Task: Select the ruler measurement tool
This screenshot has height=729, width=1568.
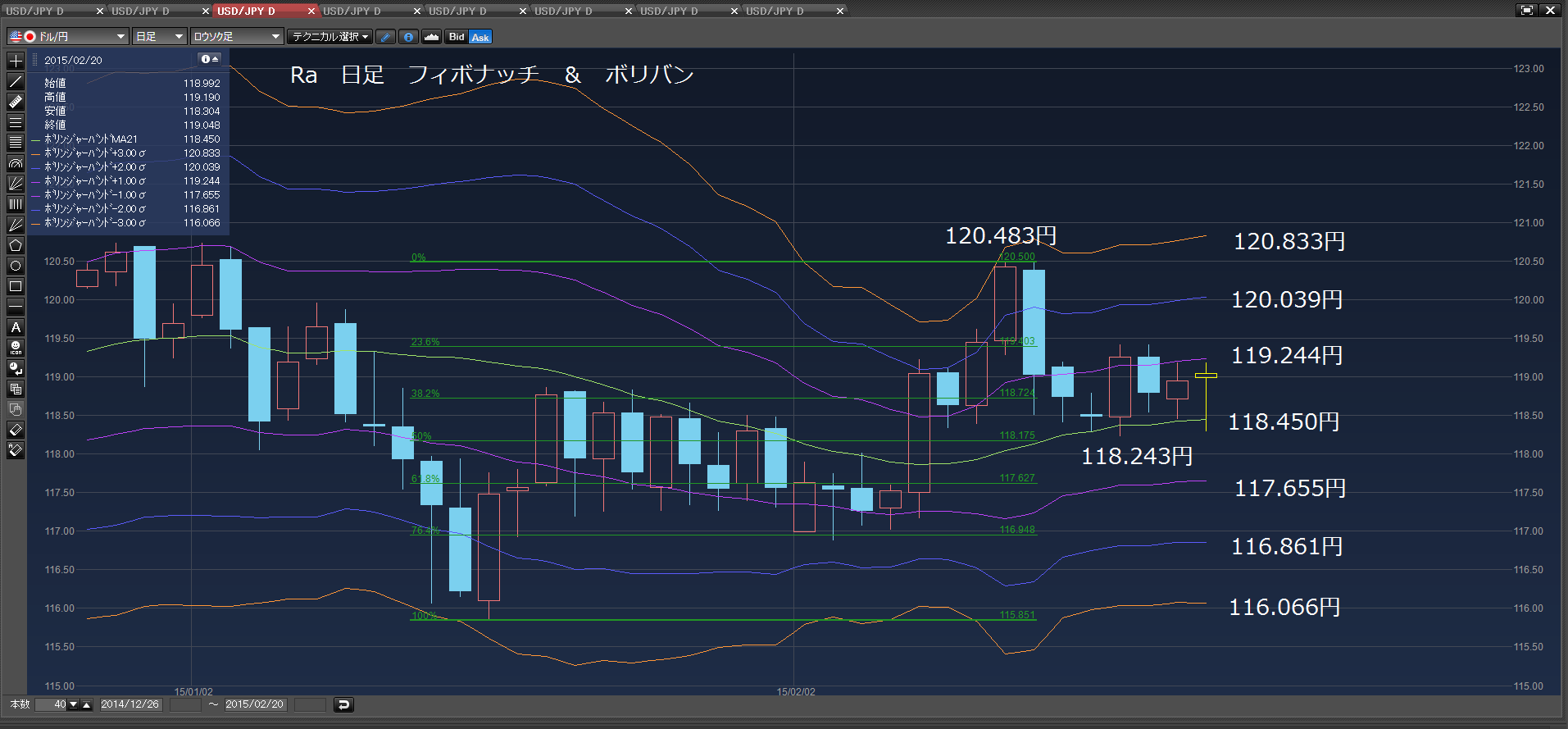Action: 16,102
